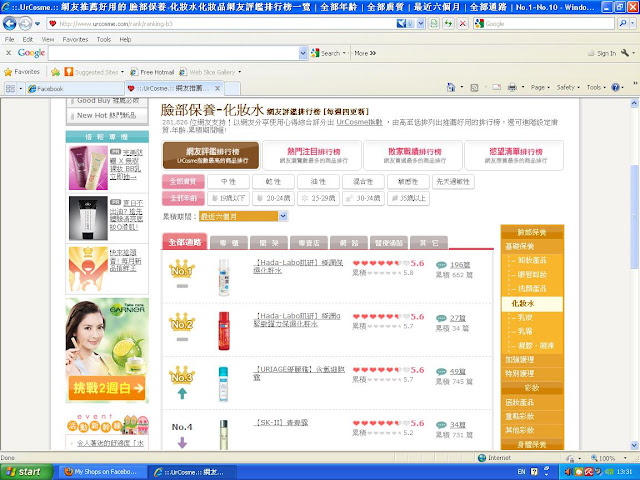This screenshot has height=480, width=640.
Task: Click the Feeds icon in command bar
Action: click(x=474, y=87)
